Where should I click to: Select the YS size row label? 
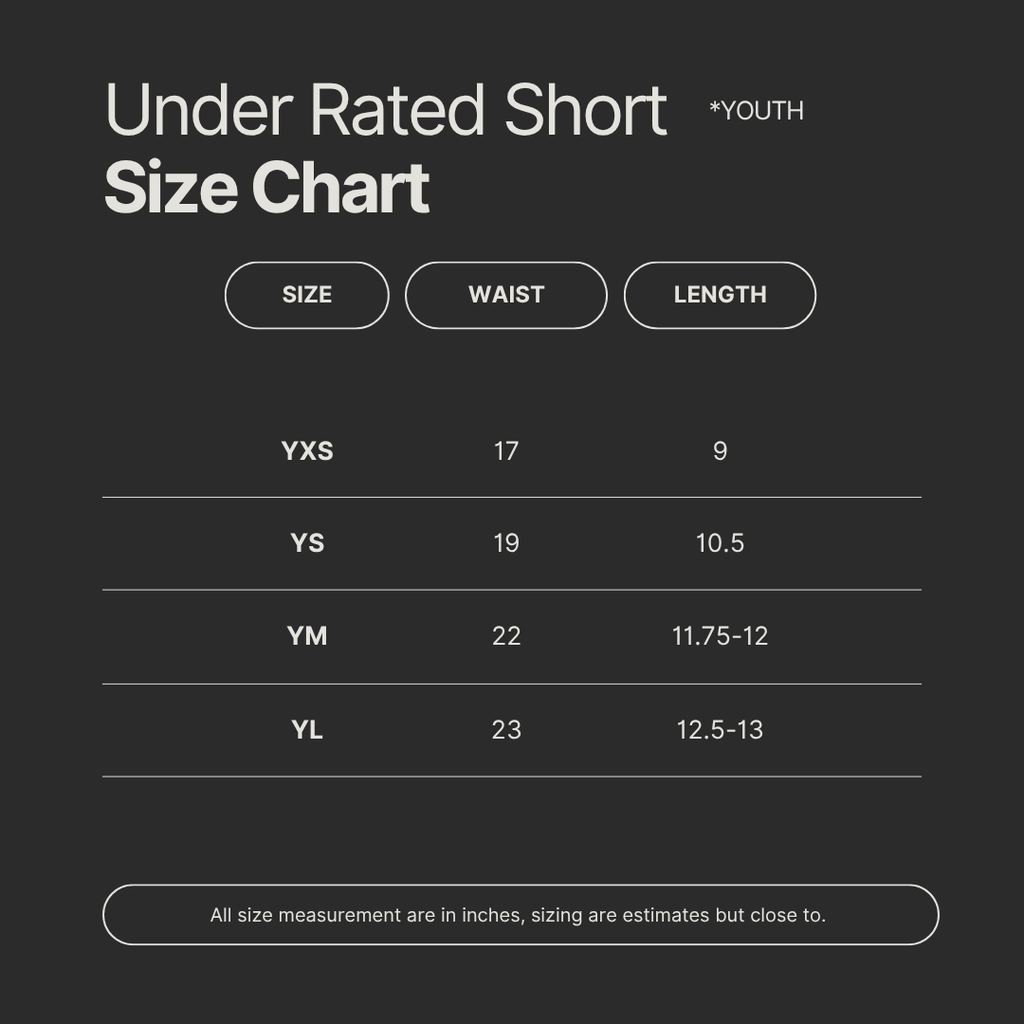point(307,543)
